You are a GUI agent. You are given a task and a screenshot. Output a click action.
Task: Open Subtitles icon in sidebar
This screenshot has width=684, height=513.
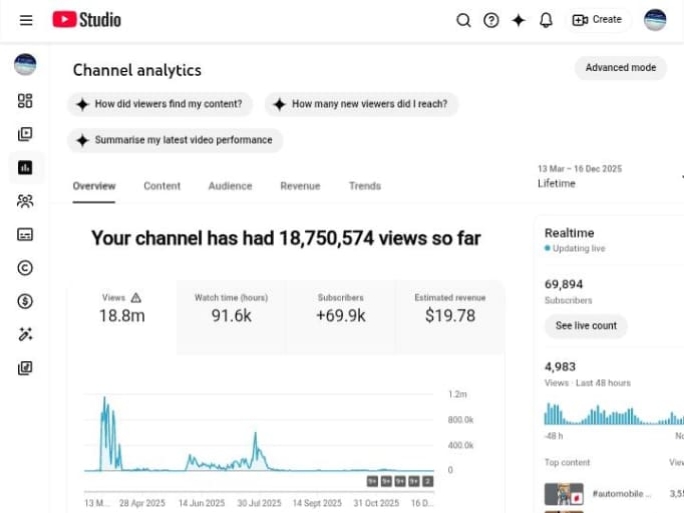pos(25,234)
